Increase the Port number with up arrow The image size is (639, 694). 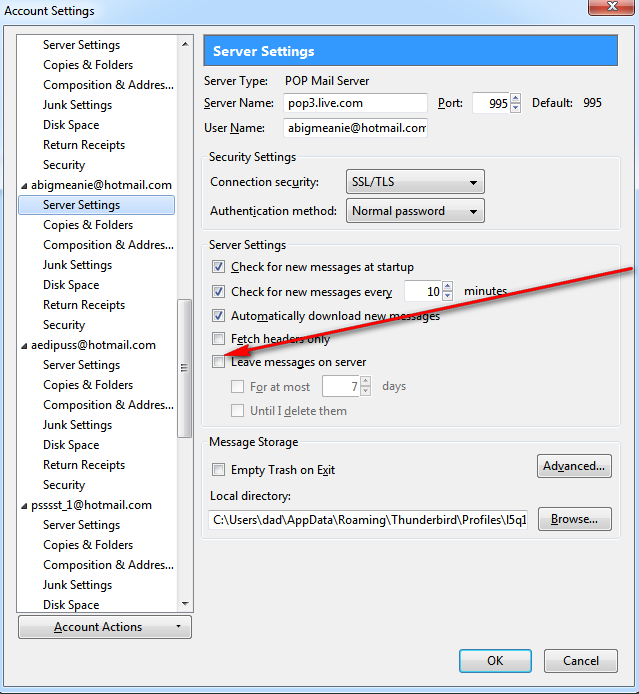(x=515, y=98)
